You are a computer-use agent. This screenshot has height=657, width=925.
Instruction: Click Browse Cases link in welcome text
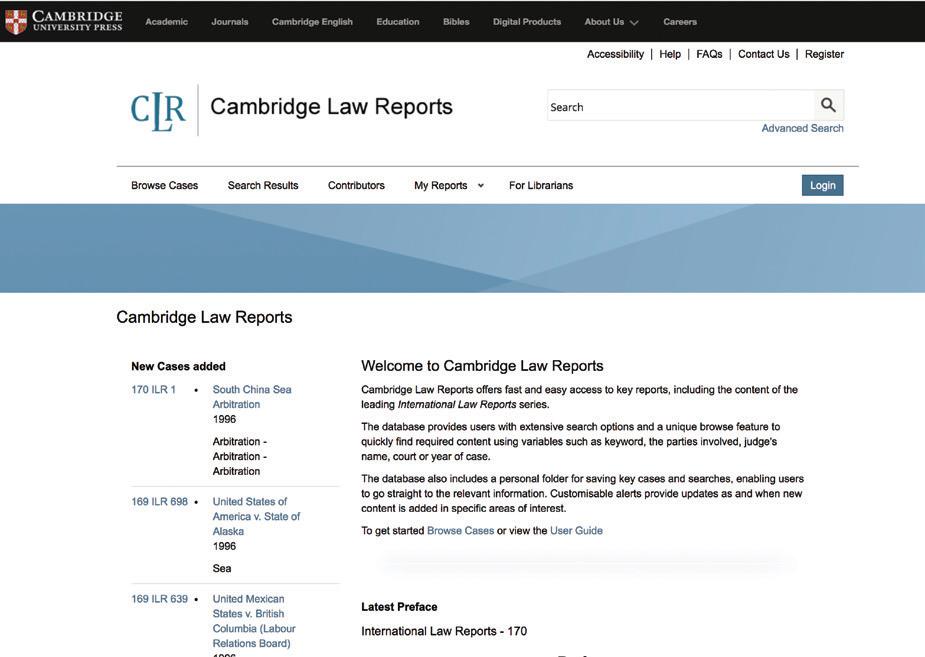point(460,530)
